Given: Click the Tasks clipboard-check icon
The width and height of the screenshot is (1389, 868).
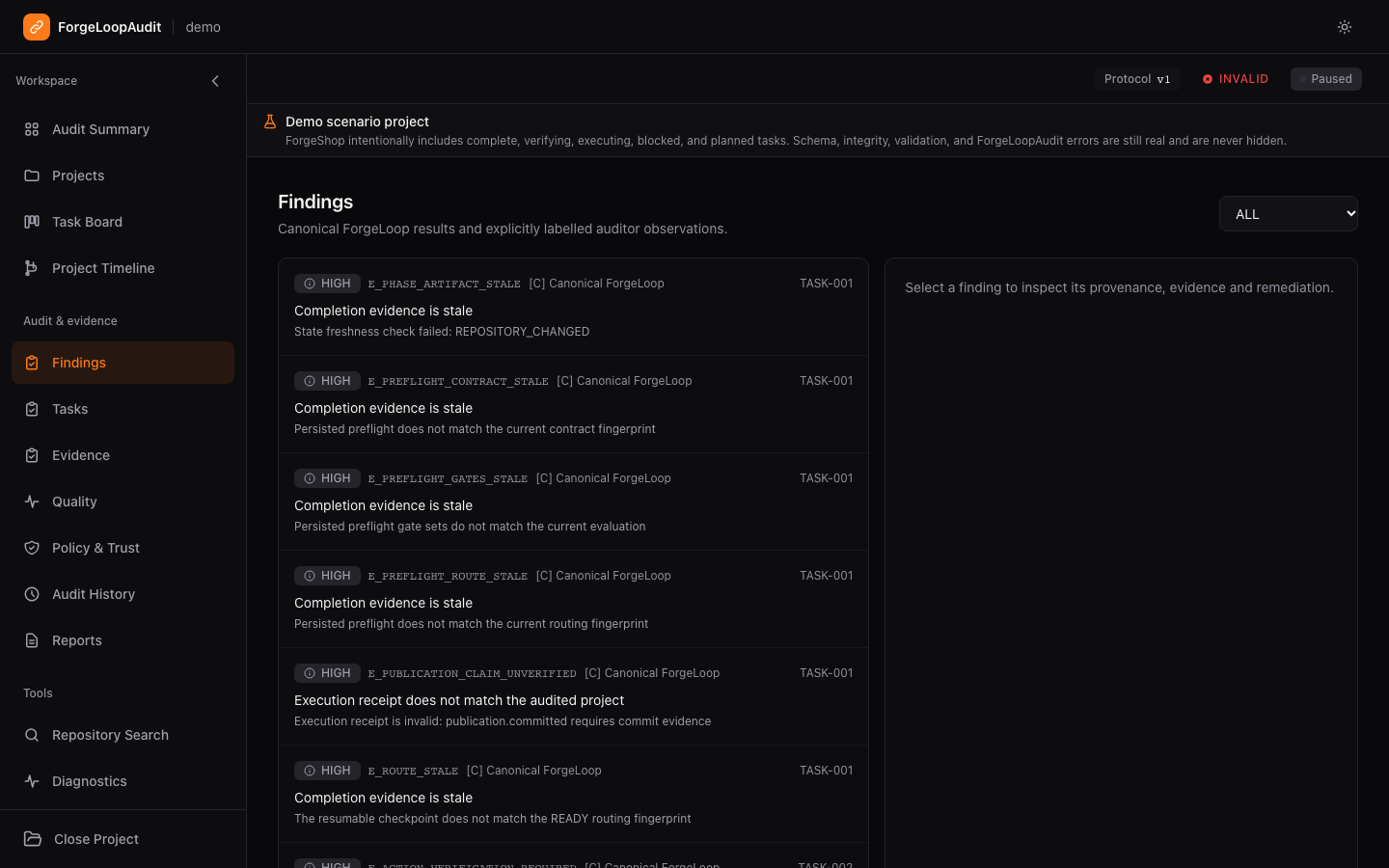Looking at the screenshot, I should 32,409.
